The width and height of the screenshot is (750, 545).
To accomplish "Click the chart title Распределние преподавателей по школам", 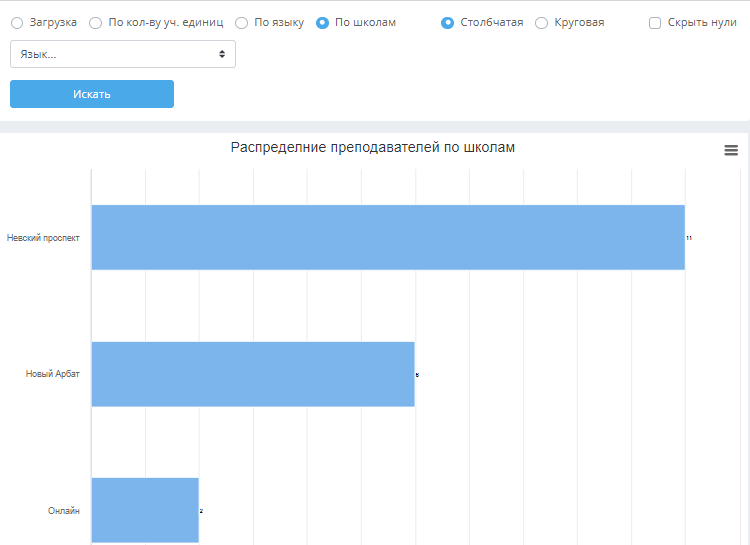I will point(373,147).
